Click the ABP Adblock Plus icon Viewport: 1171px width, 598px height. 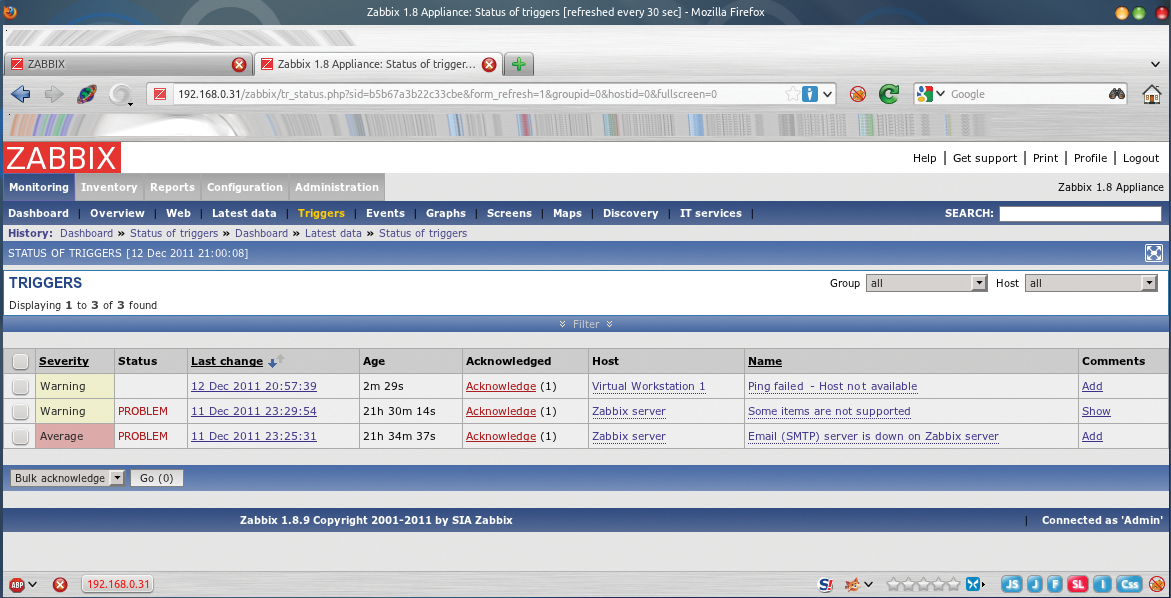(x=16, y=585)
